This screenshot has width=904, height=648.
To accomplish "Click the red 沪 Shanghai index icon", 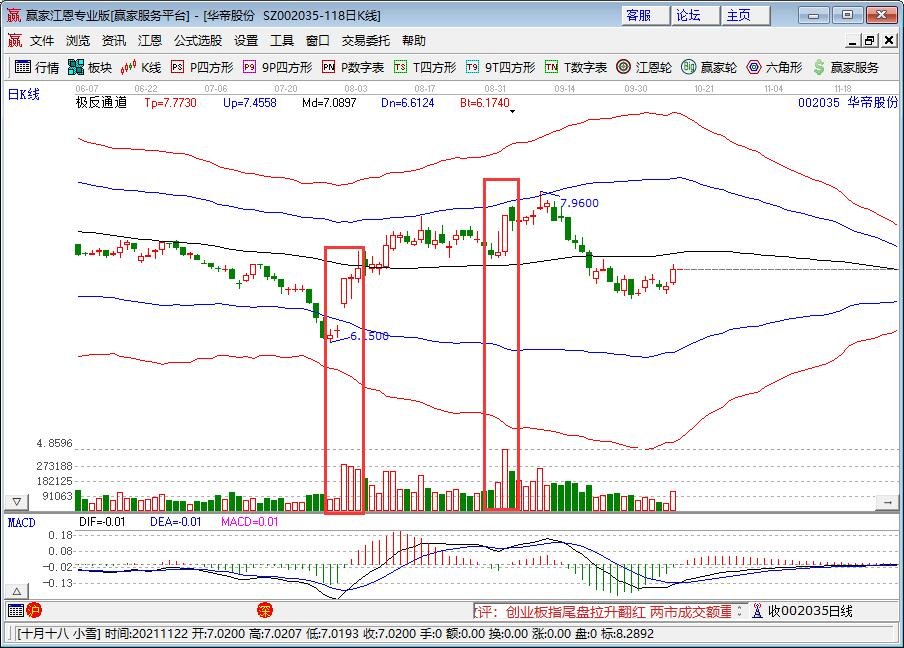I will [34, 610].
